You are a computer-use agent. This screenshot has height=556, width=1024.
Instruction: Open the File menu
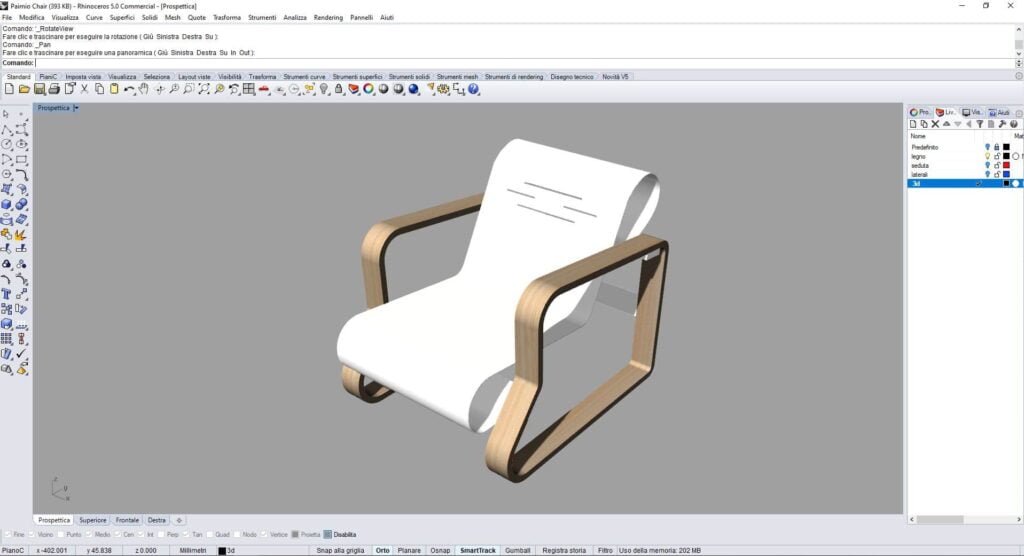(x=7, y=18)
